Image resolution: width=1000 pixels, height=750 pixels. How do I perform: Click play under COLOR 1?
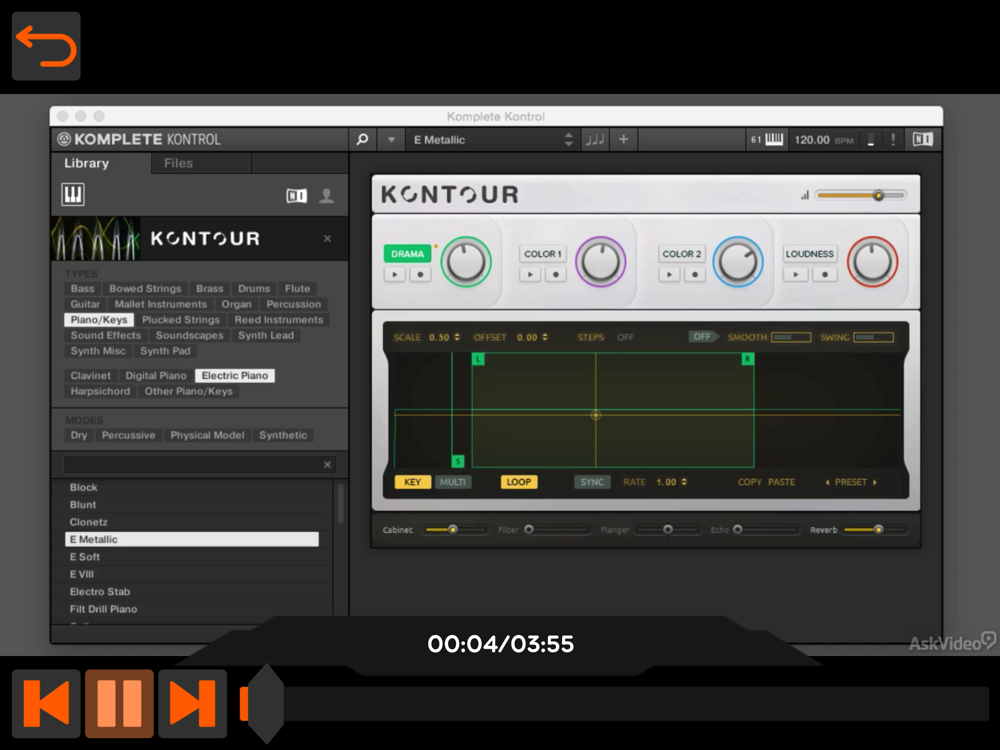[530, 275]
